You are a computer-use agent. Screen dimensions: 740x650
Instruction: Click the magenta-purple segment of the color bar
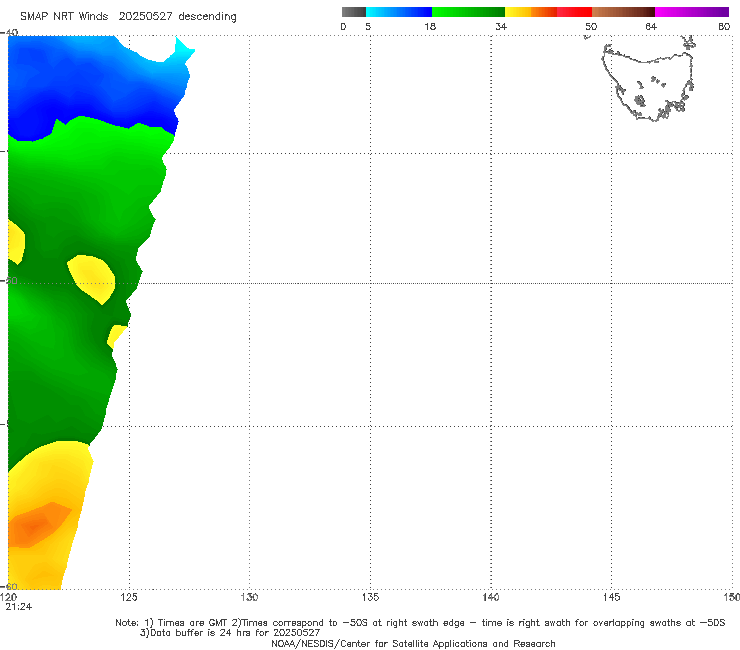(692, 12)
